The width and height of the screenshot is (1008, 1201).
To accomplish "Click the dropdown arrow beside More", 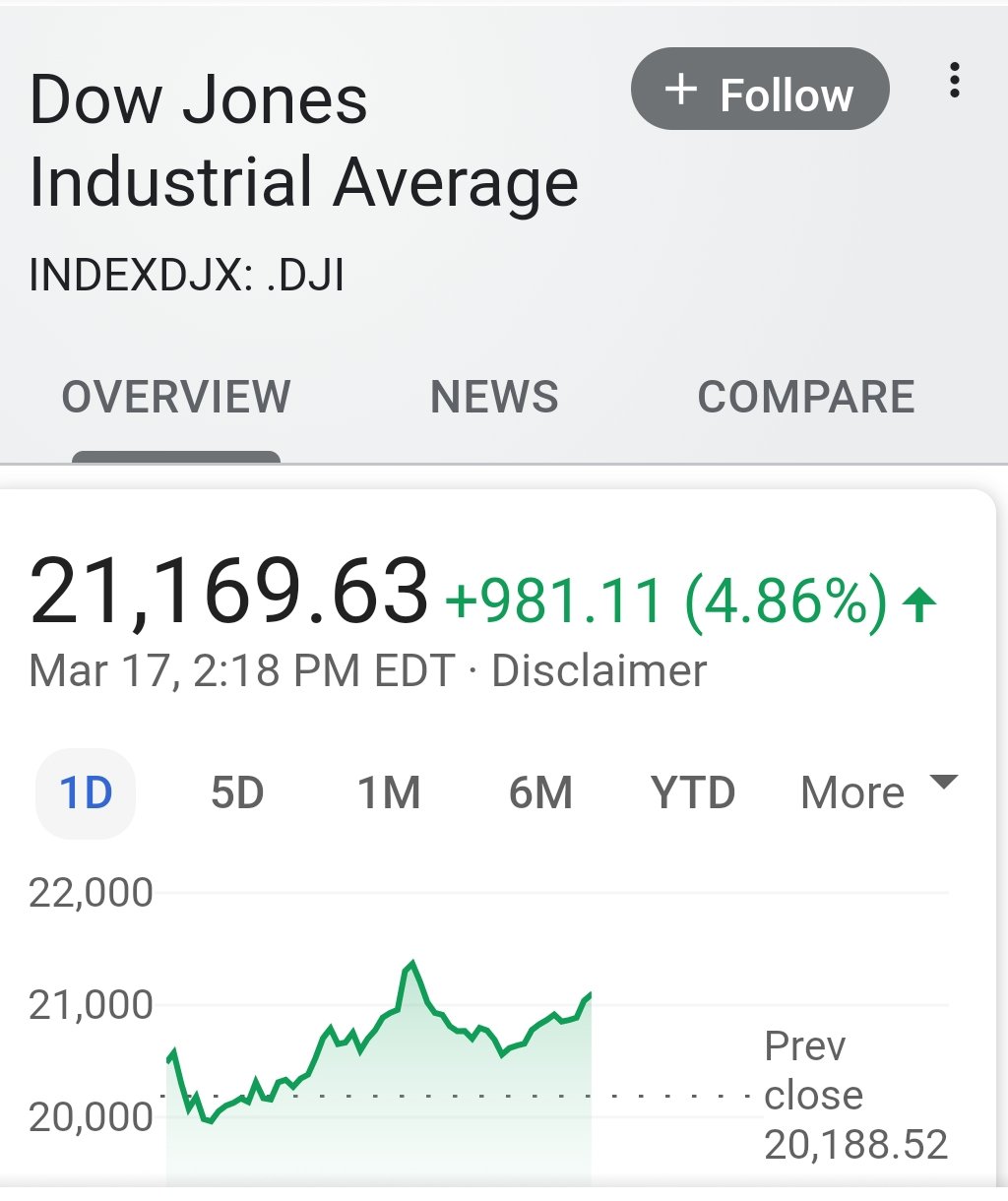I will [943, 783].
